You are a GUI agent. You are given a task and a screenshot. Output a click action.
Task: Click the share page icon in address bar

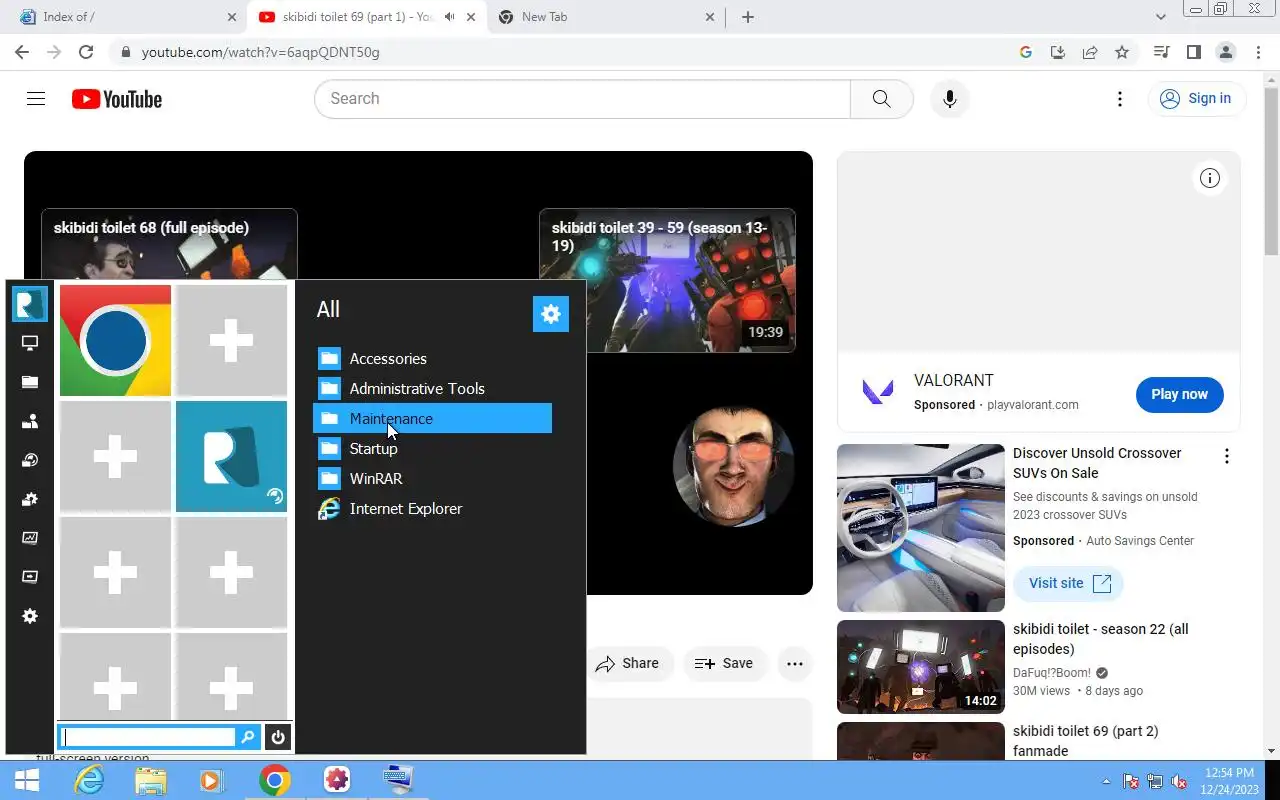[x=1090, y=52]
